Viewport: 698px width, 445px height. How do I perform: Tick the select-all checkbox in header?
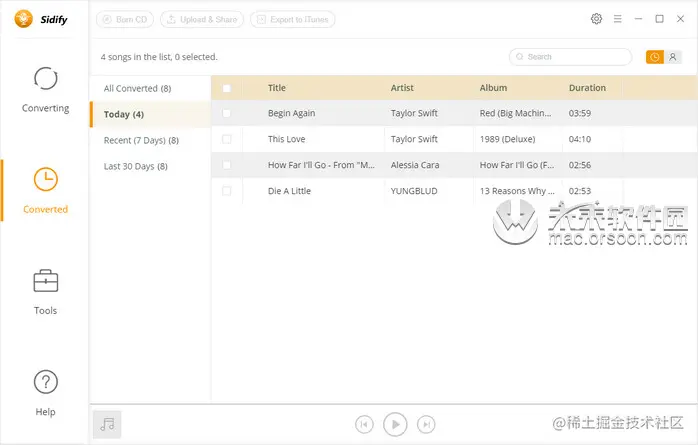227,88
